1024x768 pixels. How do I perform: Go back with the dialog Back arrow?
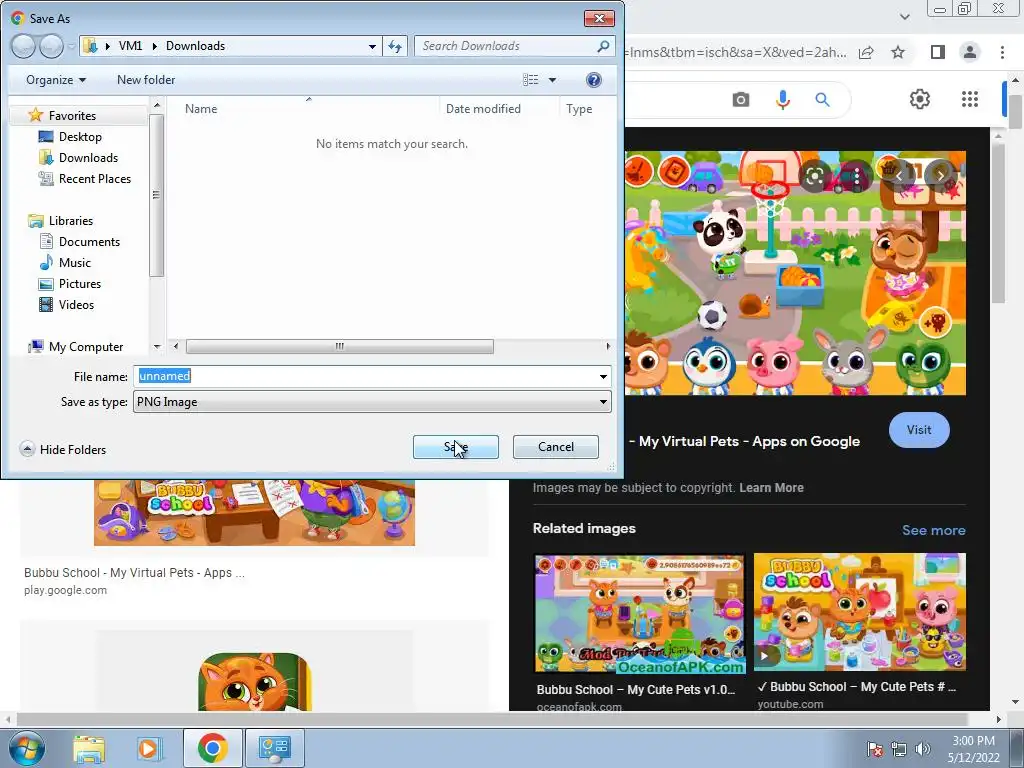(x=23, y=46)
